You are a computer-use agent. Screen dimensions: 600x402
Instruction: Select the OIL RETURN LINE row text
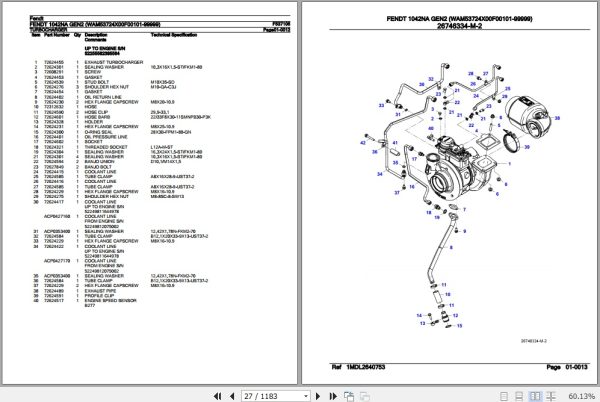point(103,97)
